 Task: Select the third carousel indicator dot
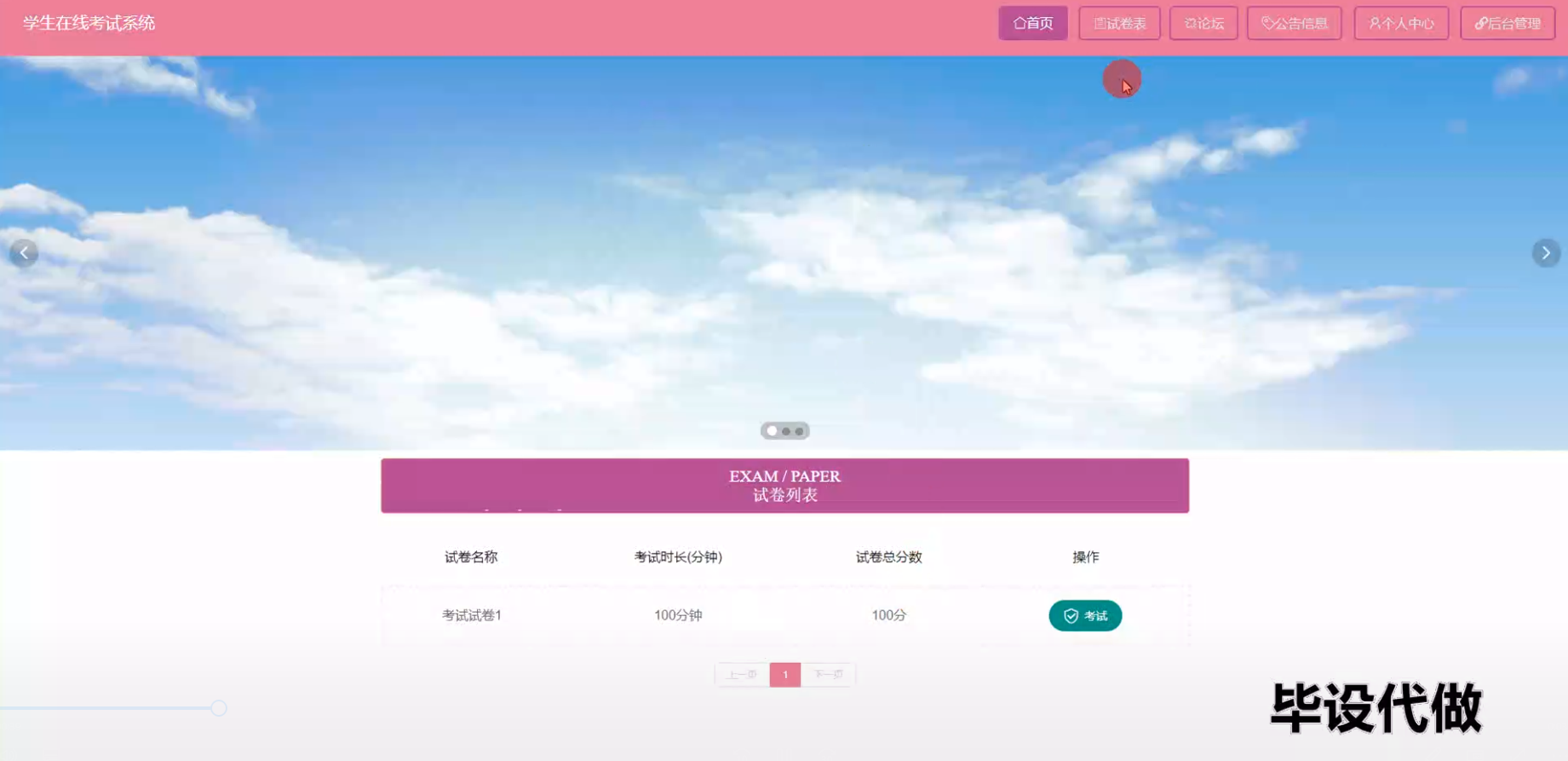[799, 431]
